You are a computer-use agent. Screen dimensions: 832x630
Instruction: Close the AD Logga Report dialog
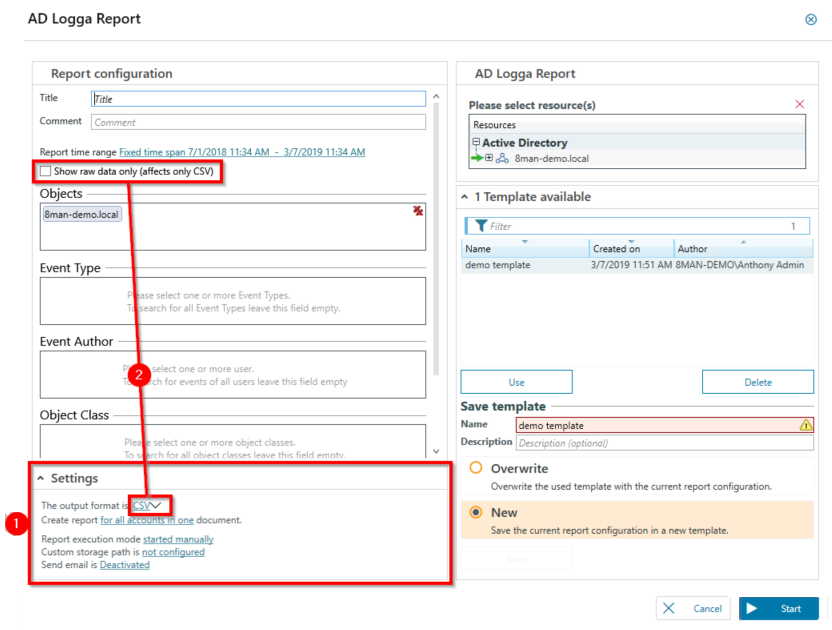click(x=810, y=19)
